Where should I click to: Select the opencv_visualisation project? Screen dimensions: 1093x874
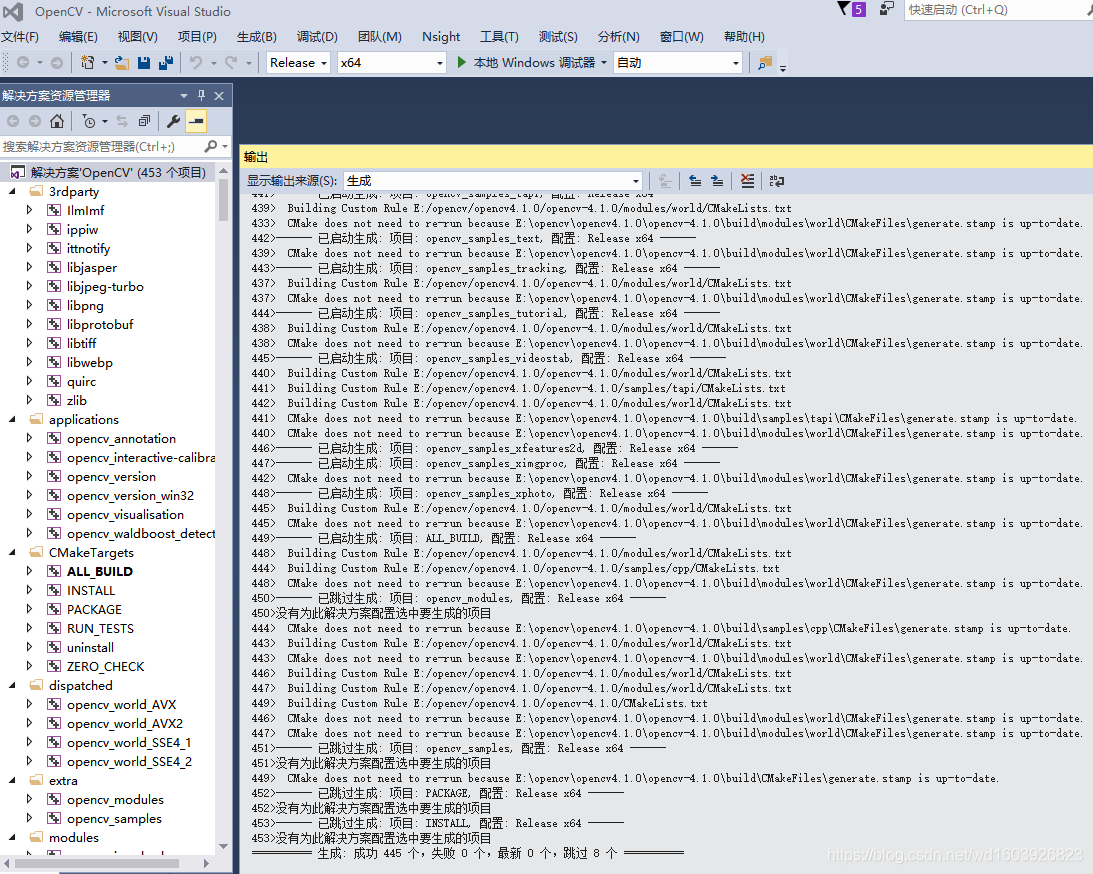[125, 514]
